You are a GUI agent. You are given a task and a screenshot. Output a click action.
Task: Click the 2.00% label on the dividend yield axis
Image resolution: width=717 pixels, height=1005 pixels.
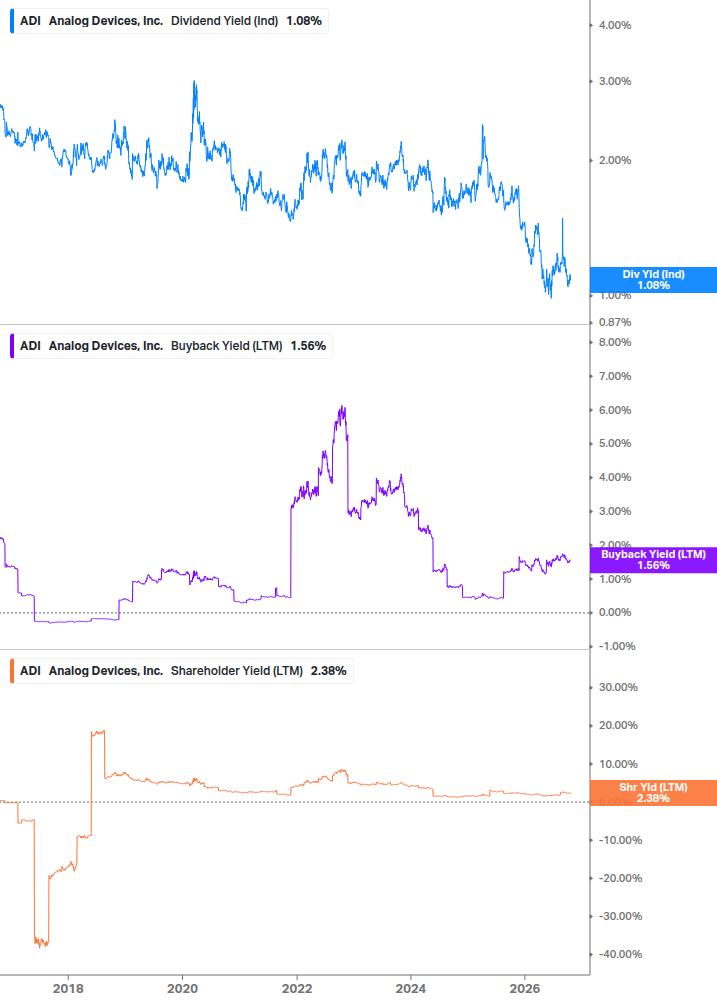614,160
